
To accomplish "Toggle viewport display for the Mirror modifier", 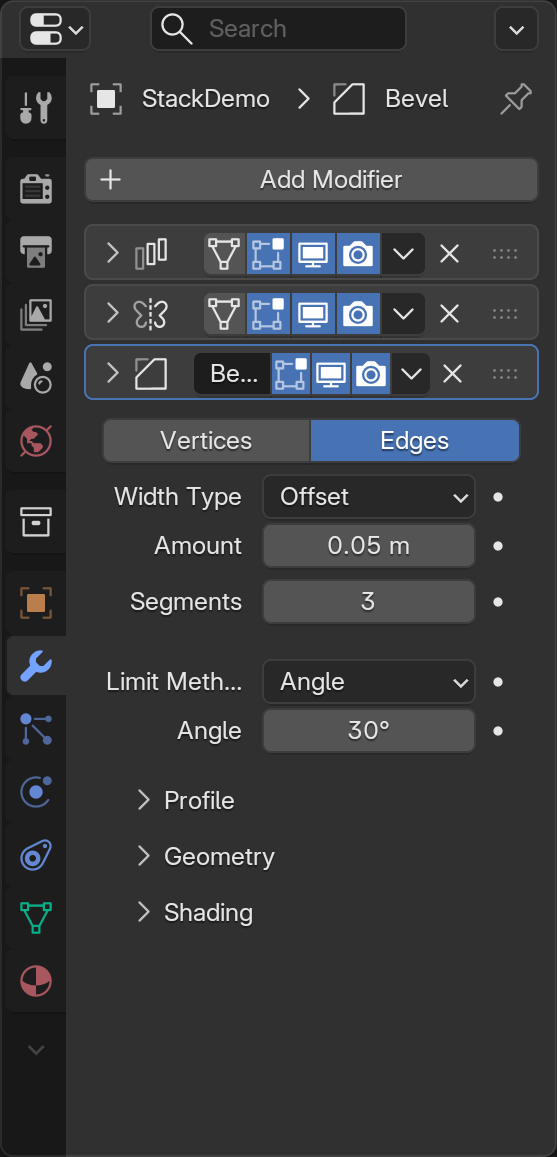I will 314,314.
